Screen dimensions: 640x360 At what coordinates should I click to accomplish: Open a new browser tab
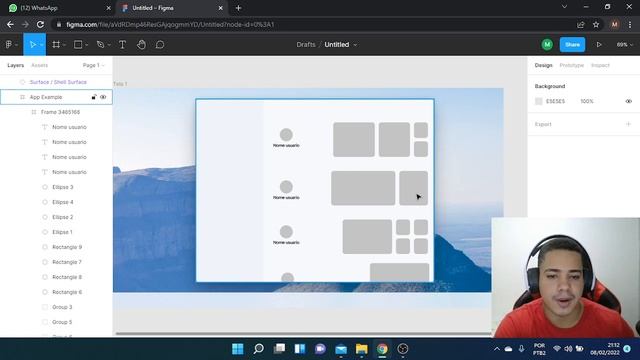(238, 8)
